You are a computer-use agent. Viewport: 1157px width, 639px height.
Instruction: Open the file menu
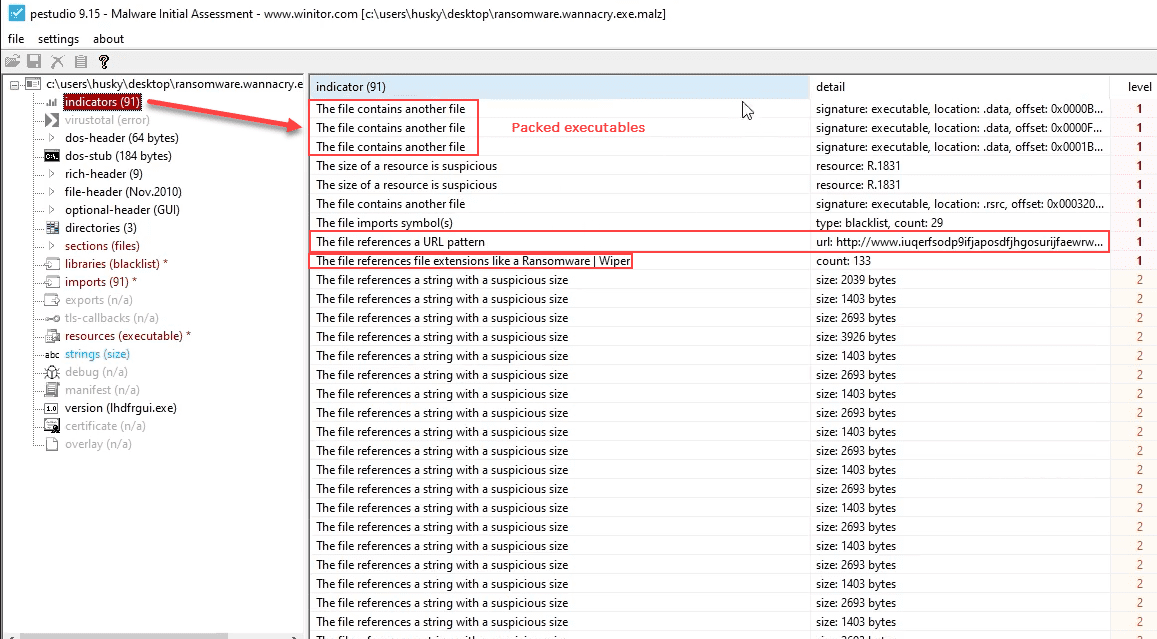click(x=16, y=39)
